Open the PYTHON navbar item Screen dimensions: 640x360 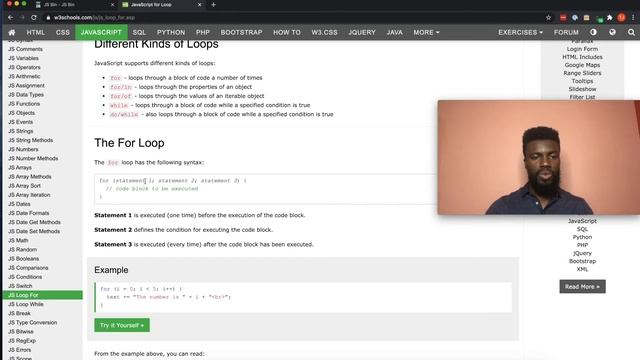(171, 32)
